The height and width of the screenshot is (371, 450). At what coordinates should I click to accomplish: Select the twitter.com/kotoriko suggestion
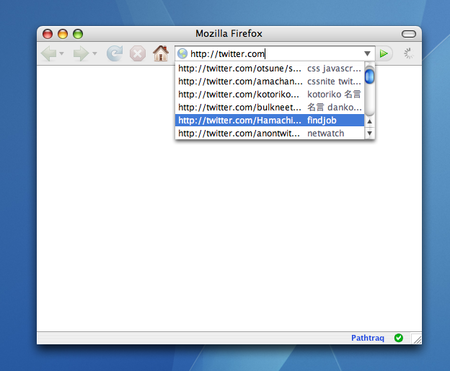(x=270, y=94)
